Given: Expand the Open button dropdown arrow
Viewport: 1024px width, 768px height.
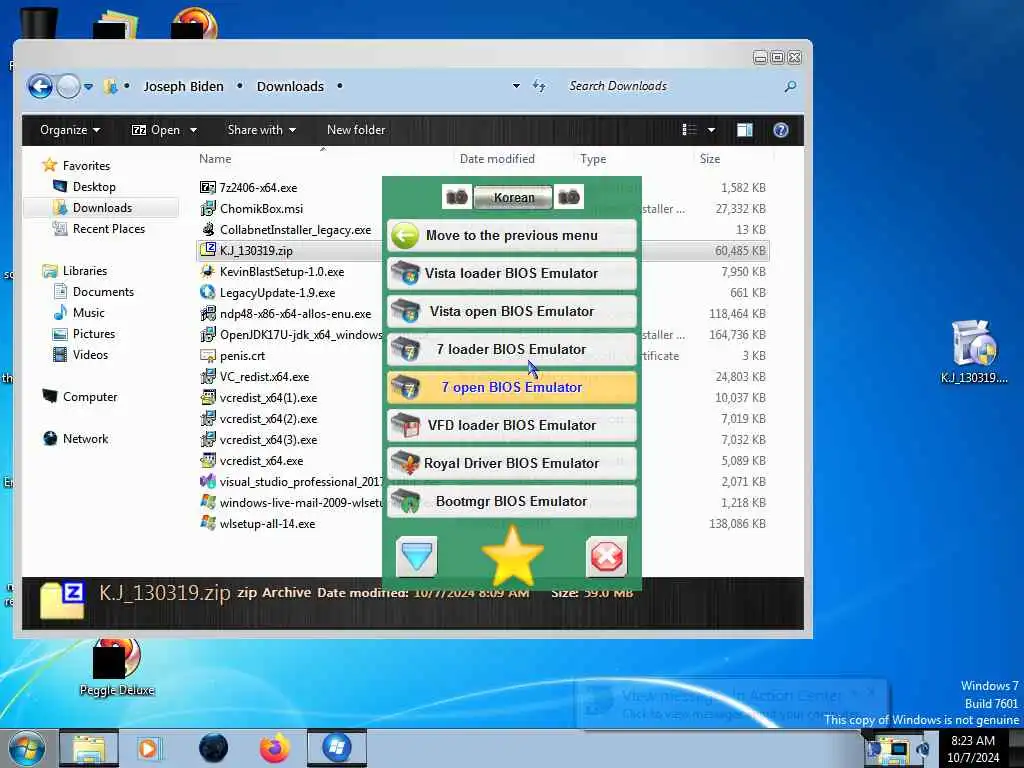Looking at the screenshot, I should click(x=193, y=130).
